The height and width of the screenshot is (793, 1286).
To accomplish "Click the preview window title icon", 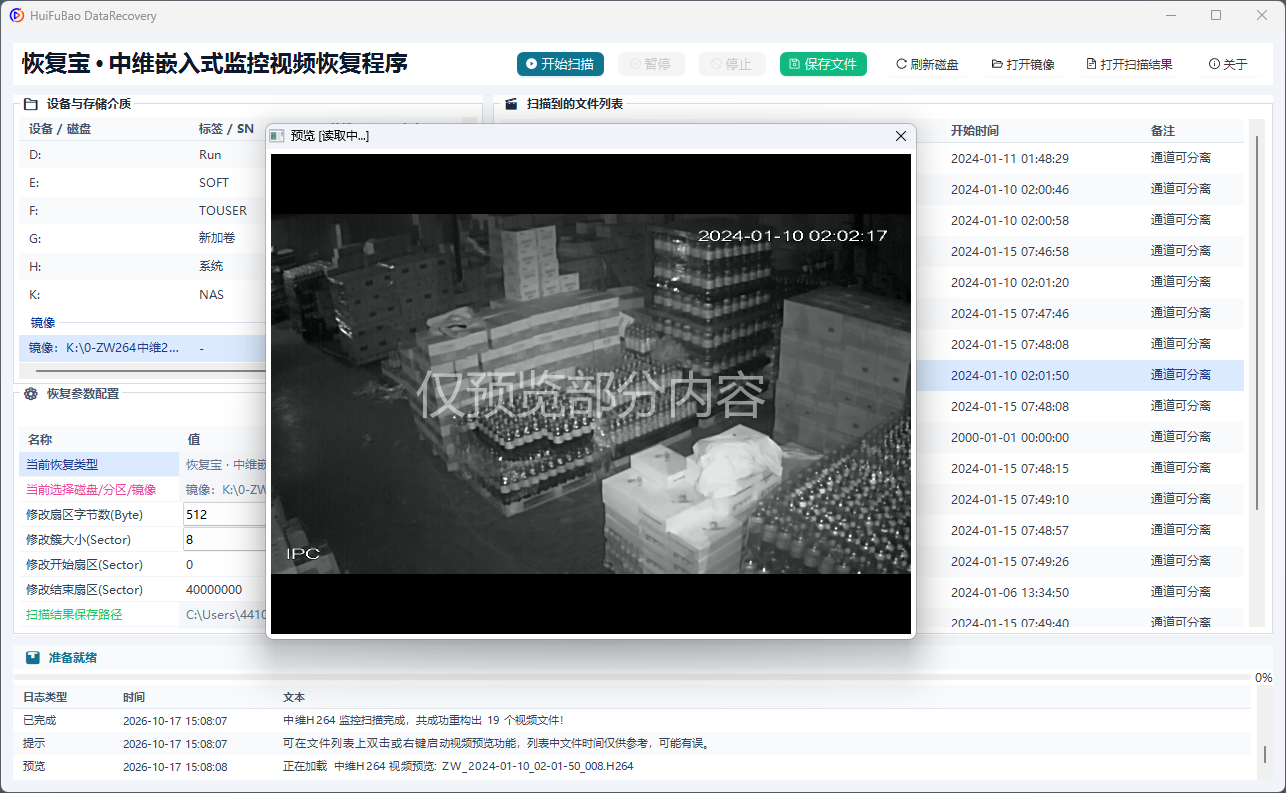I will coord(278,136).
